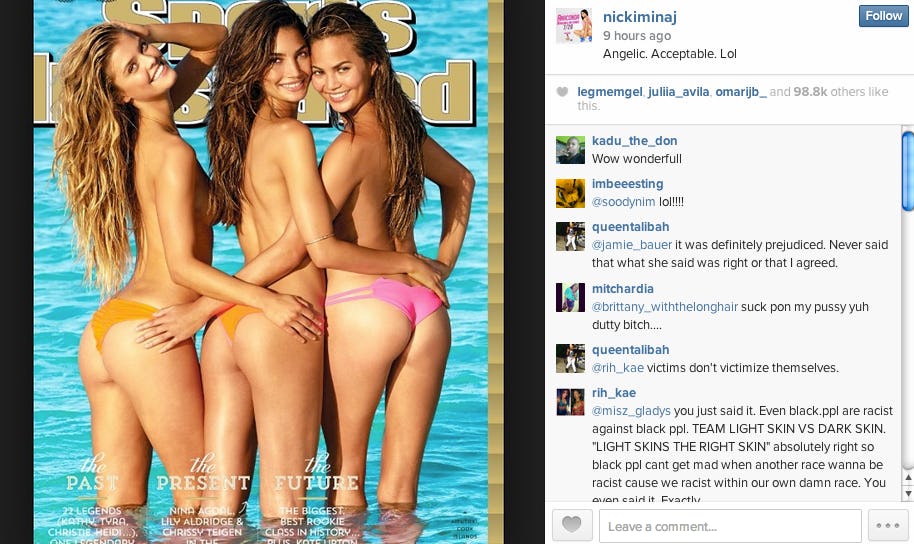The height and width of the screenshot is (544, 914).
Task: Open juliia_avila's profile from likes
Action: click(x=679, y=92)
